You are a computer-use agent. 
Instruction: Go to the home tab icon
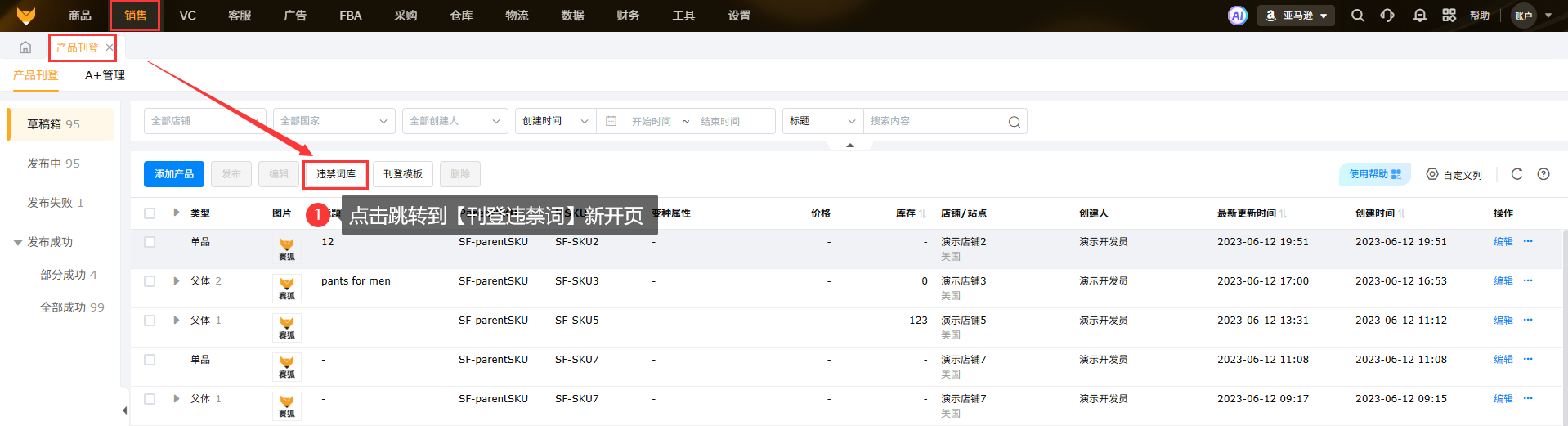tap(25, 47)
